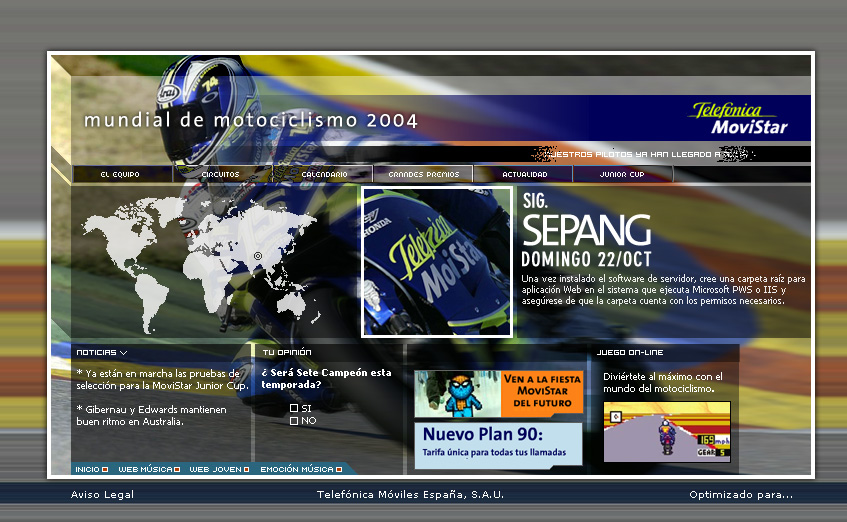The width and height of the screenshot is (847, 522).
Task: Click the poll question about Sete
Action: (x=326, y=378)
